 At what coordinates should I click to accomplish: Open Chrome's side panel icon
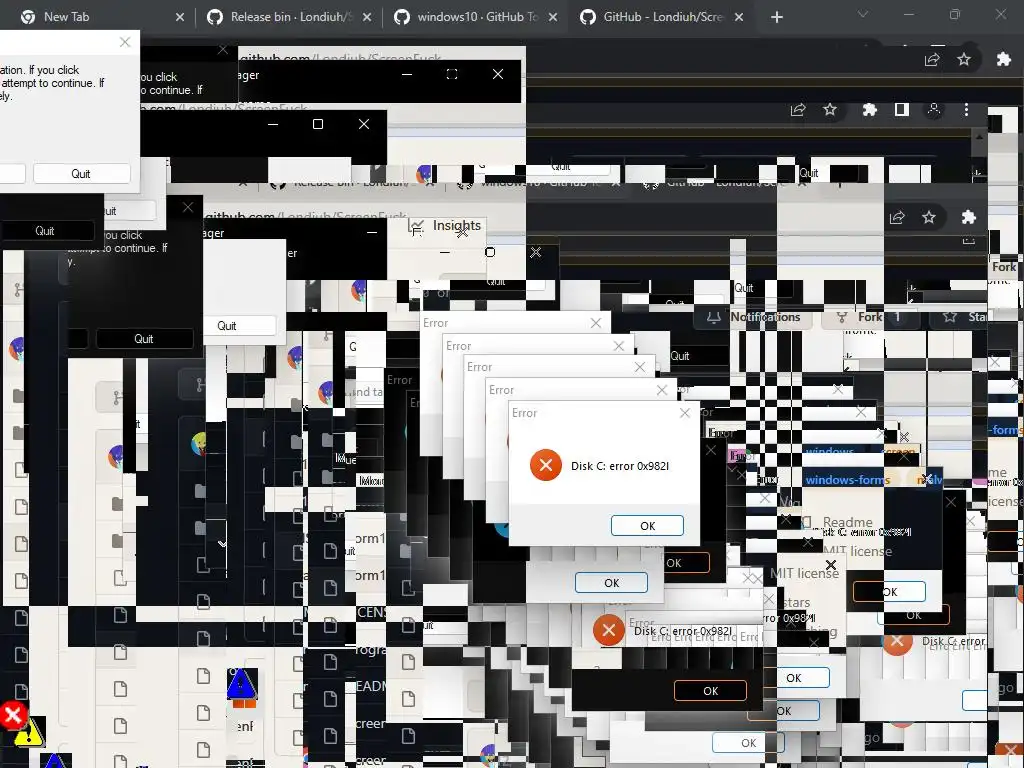click(901, 110)
